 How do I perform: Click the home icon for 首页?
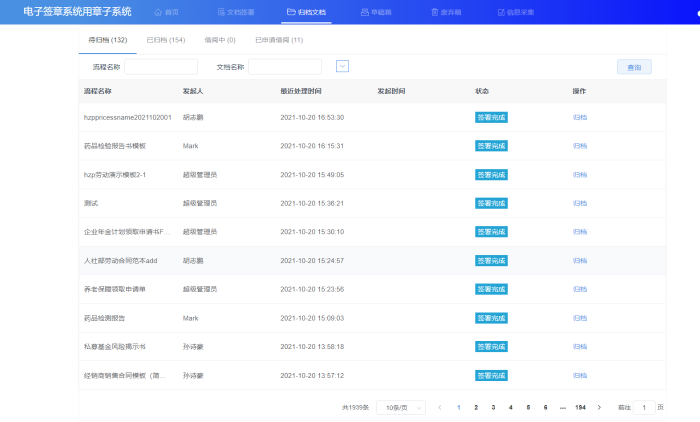158,12
